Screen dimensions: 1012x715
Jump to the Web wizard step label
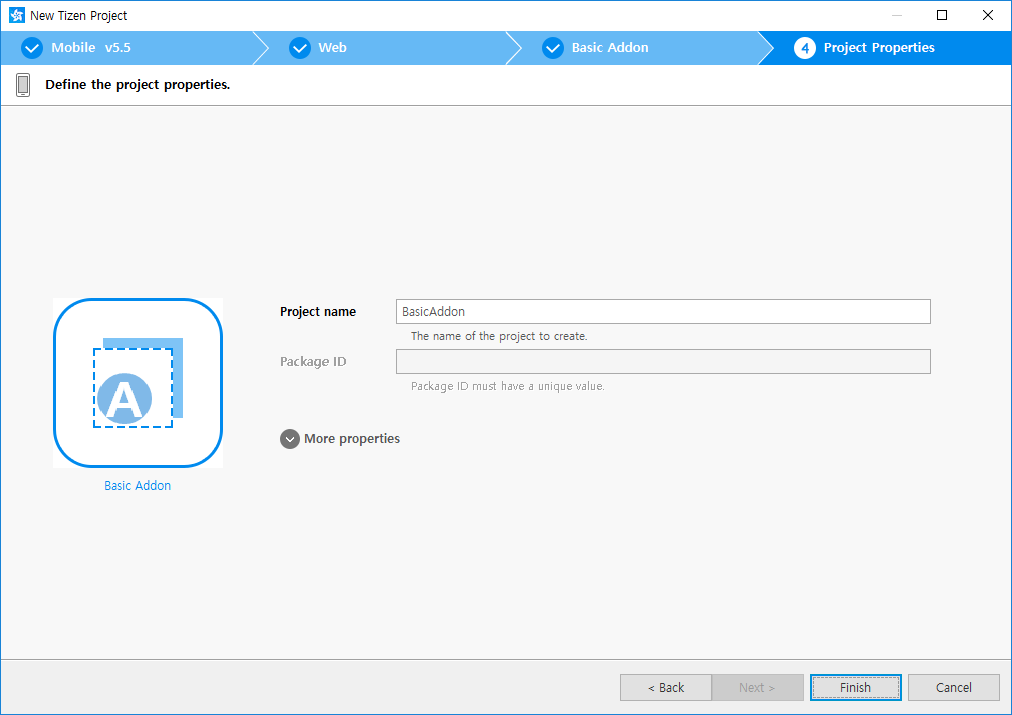(x=332, y=48)
